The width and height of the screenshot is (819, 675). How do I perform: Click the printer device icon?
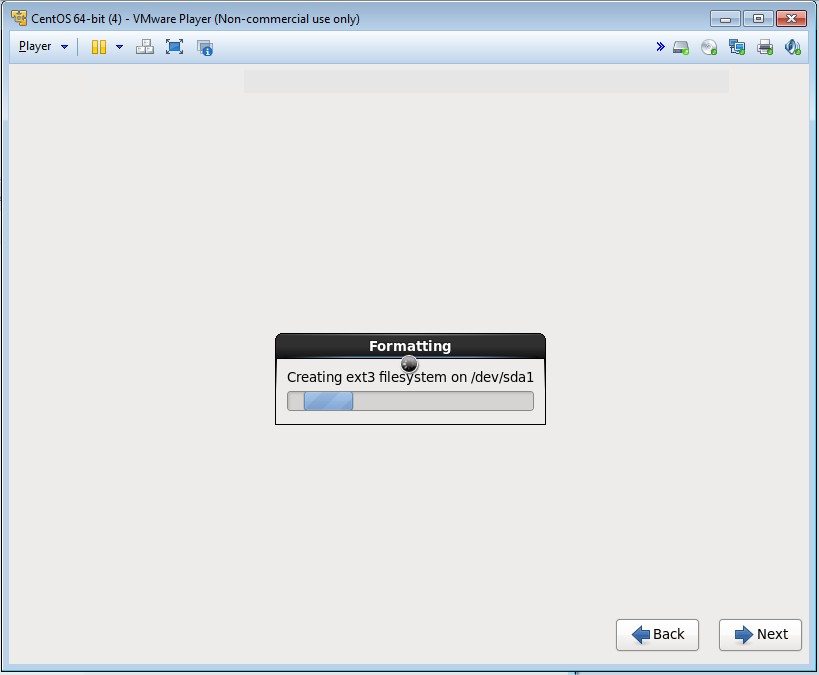(x=765, y=47)
